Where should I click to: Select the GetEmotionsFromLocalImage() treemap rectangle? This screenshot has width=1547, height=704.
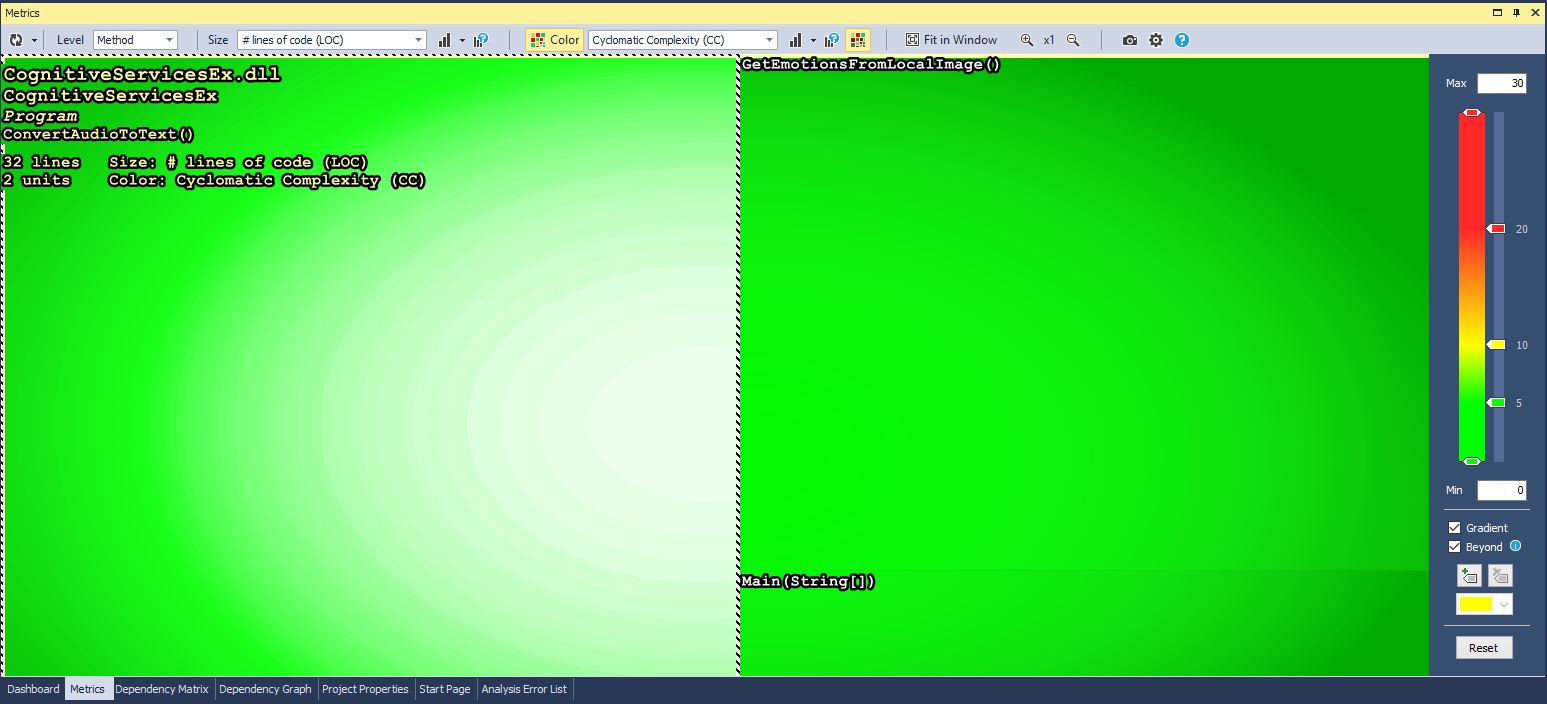pyautogui.click(x=1085, y=314)
